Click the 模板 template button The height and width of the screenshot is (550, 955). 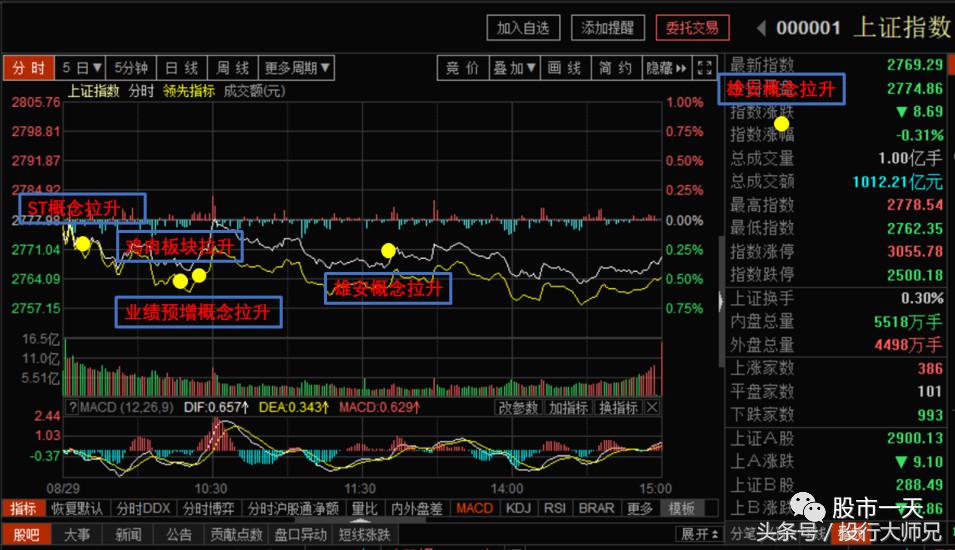click(682, 508)
